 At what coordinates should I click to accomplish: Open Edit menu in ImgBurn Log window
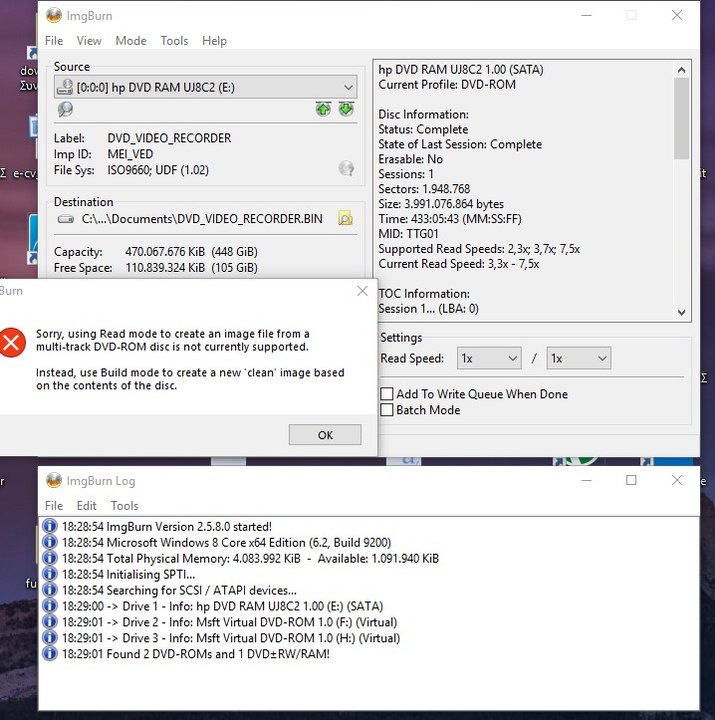(86, 506)
